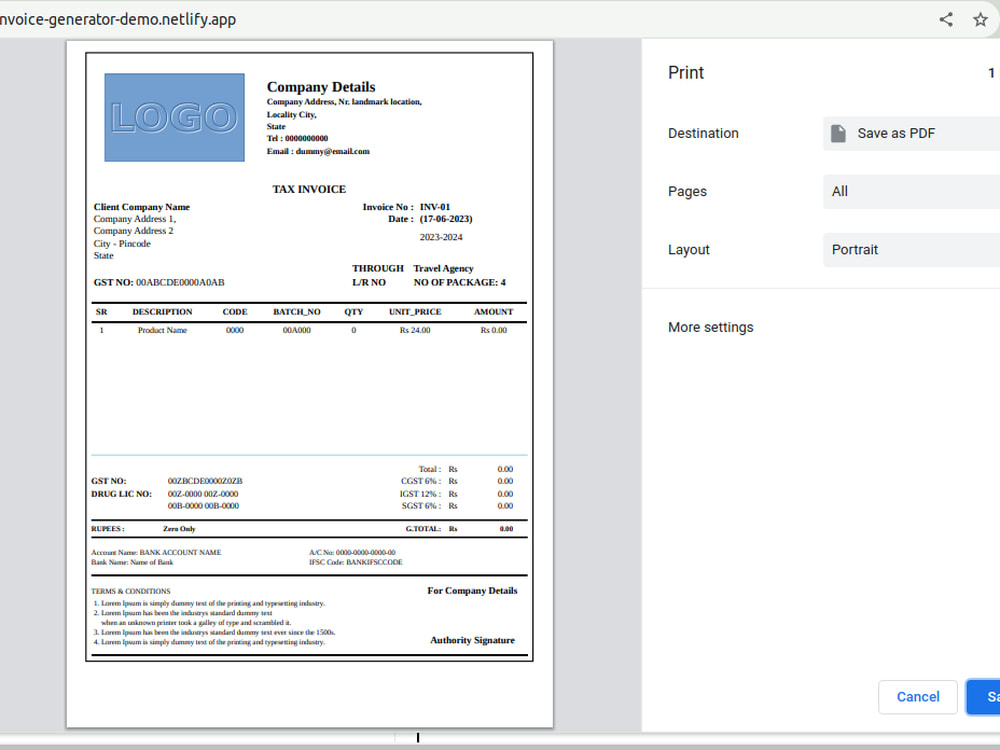
Task: Click the 'DESCRIPTION' column header
Action: 162,312
